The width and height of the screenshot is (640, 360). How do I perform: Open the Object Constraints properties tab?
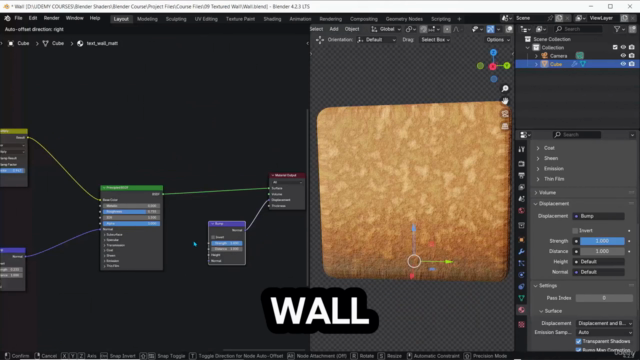click(x=521, y=287)
